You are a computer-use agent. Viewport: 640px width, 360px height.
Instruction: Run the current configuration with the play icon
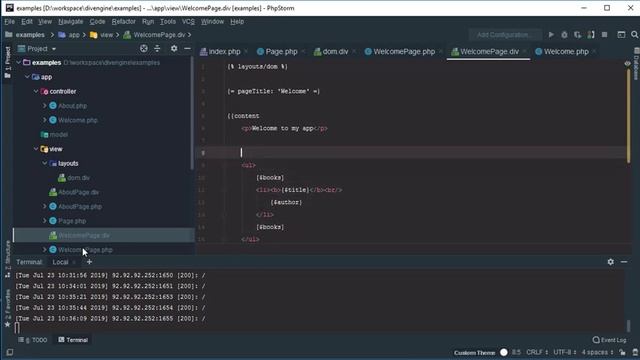tap(551, 35)
